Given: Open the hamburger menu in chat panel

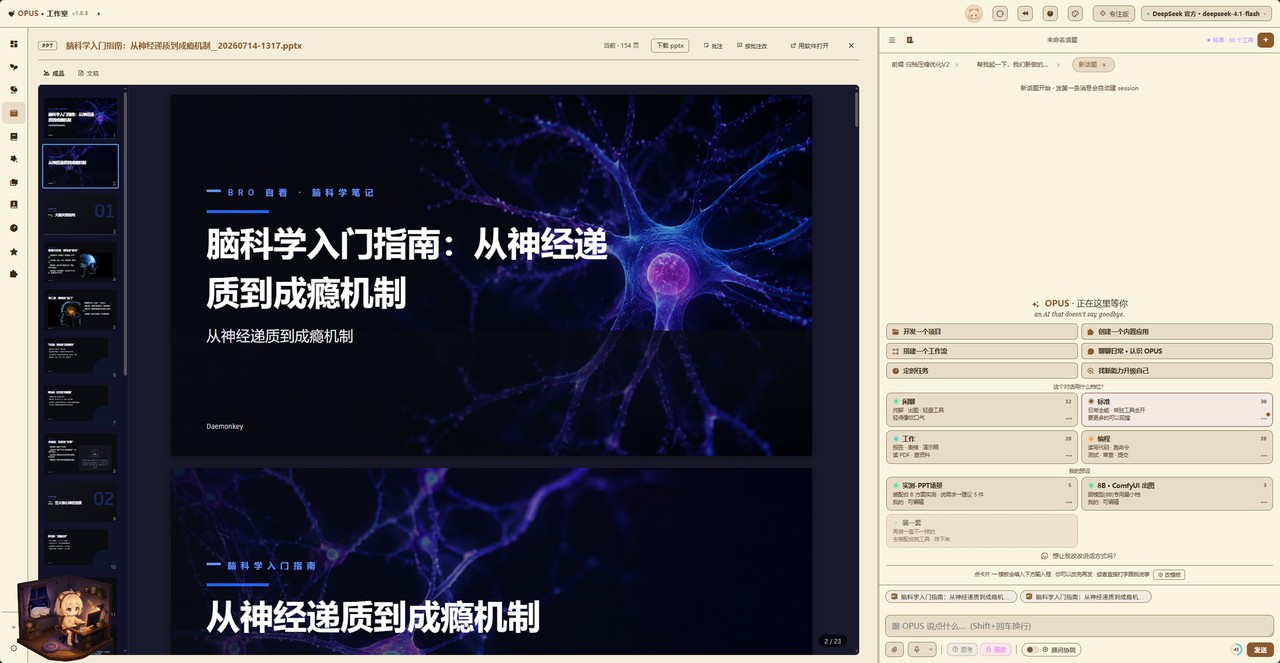Looking at the screenshot, I should 892,40.
